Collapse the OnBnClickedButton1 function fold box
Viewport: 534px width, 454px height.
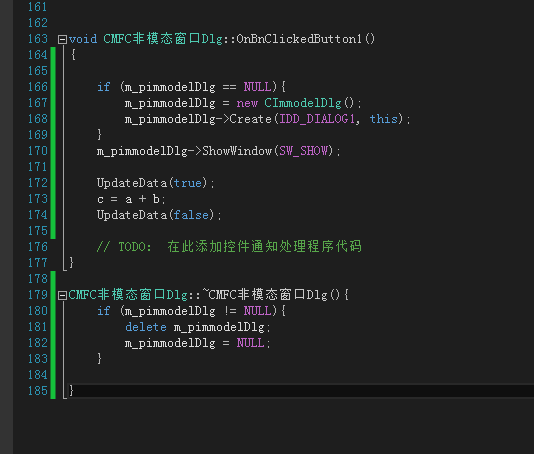[x=62, y=40]
